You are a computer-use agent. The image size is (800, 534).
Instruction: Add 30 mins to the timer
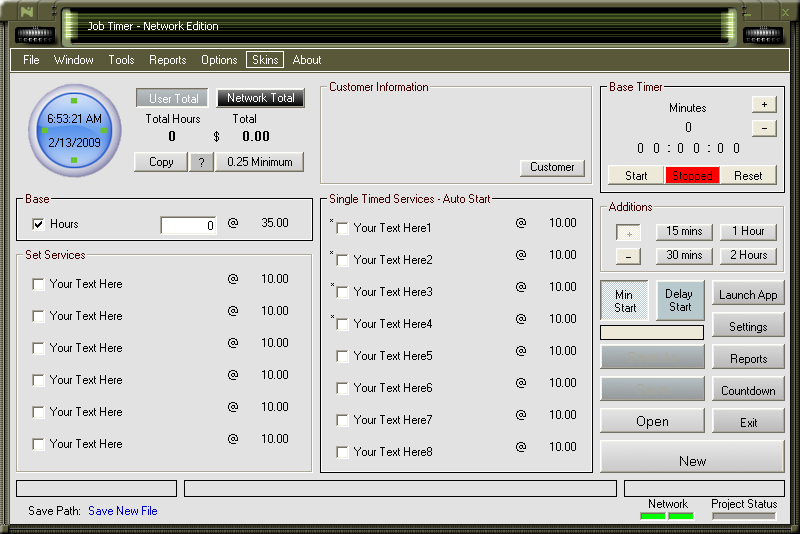(x=684, y=256)
